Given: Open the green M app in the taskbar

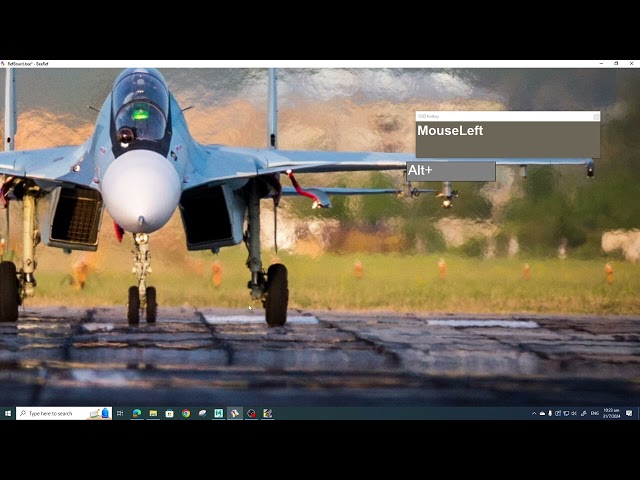Looking at the screenshot, I should point(218,413).
